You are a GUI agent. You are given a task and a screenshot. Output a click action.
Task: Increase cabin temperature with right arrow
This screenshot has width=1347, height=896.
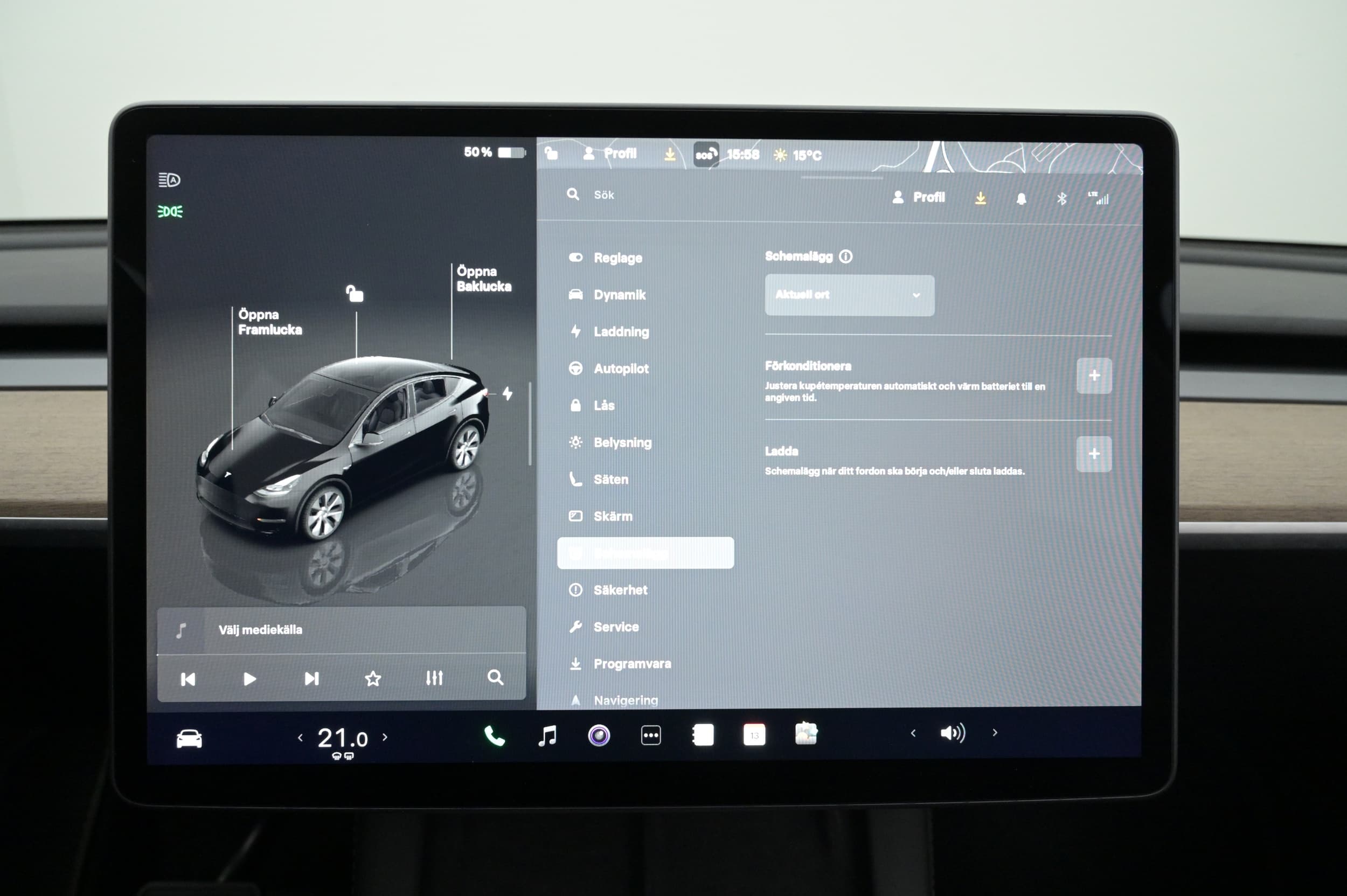pos(385,737)
